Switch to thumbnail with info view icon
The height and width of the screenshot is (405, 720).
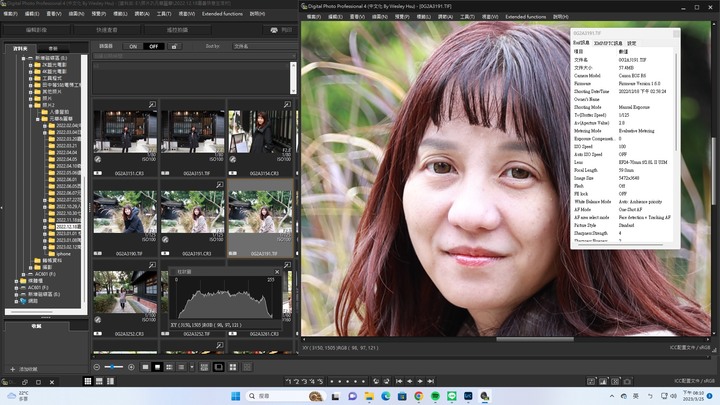(x=169, y=367)
